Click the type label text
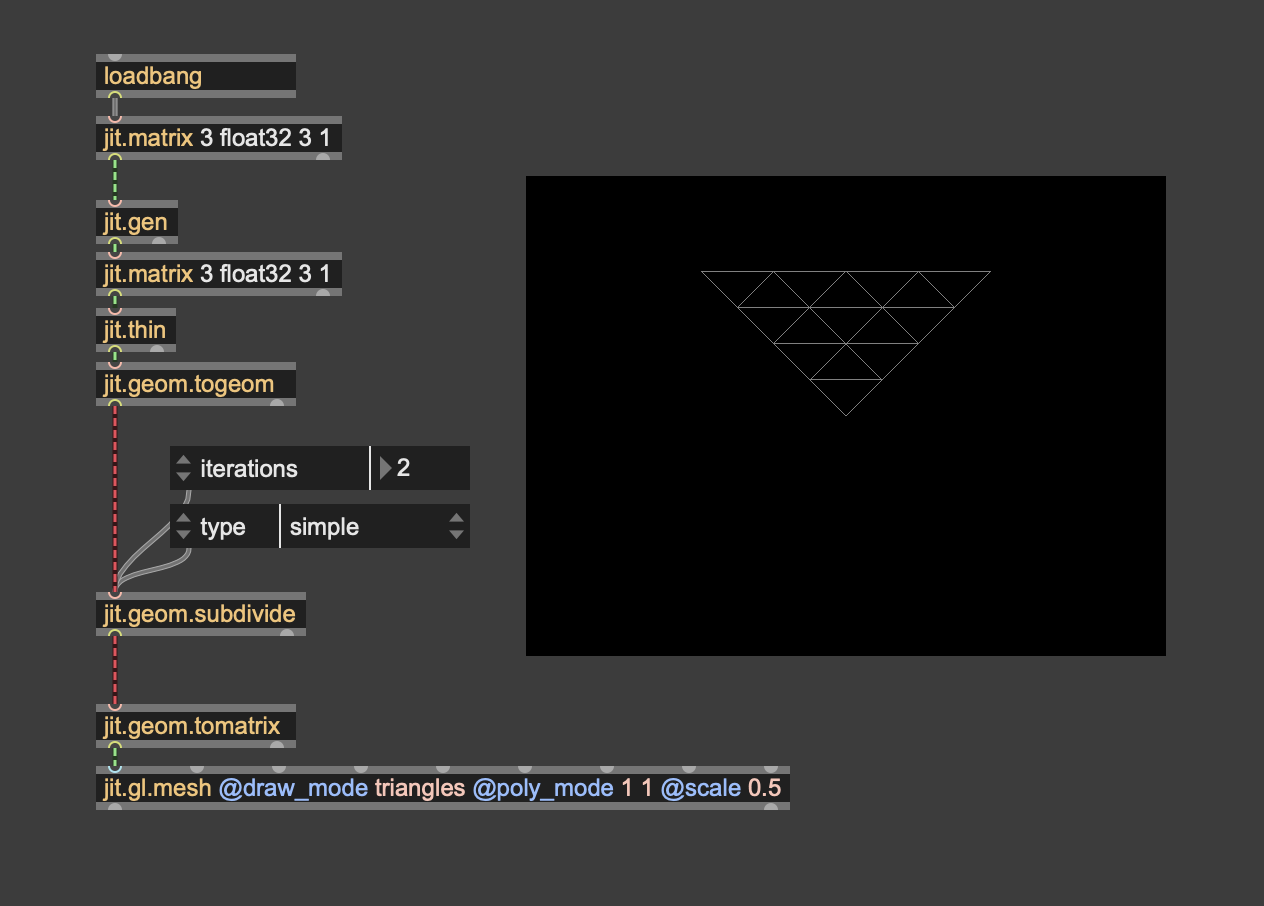 pyautogui.click(x=223, y=527)
